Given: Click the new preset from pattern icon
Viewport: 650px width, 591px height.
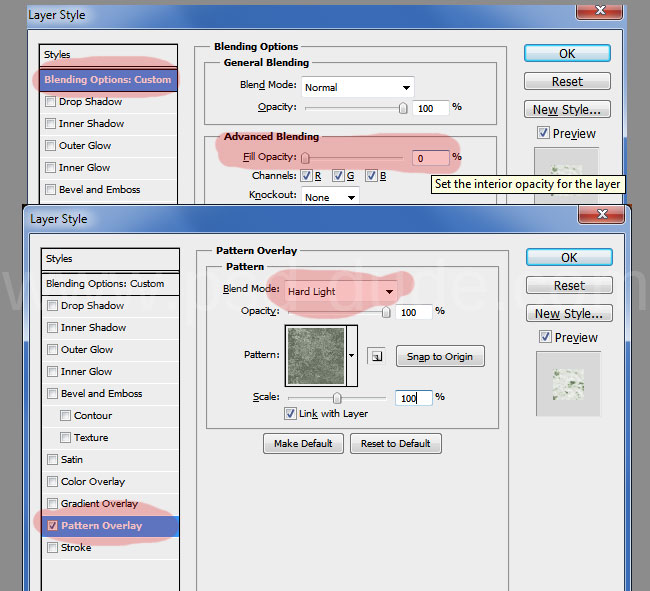Looking at the screenshot, I should [376, 356].
